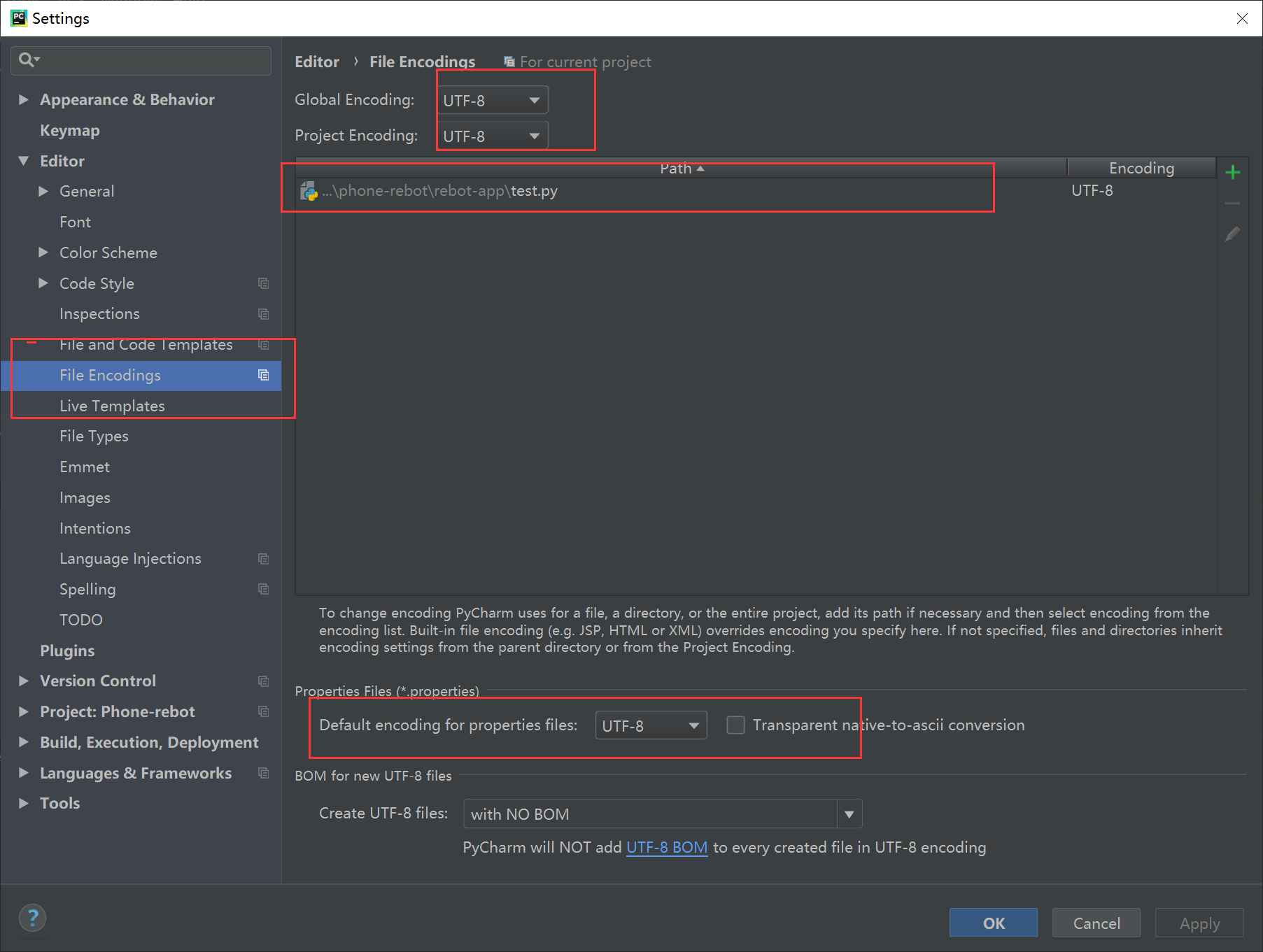Click the help question mark icon

coord(32,918)
